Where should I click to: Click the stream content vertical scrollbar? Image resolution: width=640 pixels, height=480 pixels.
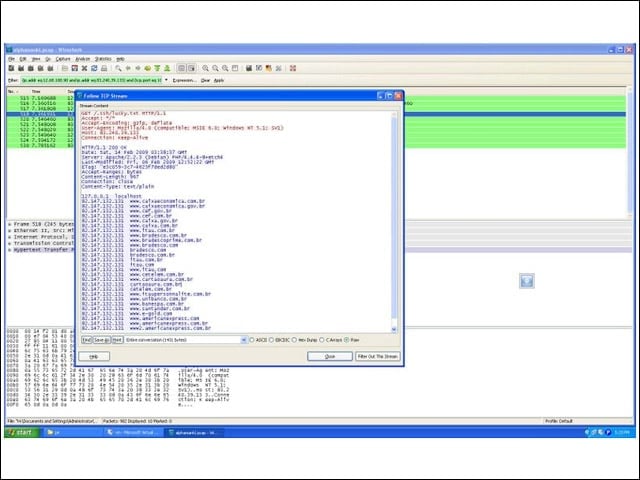394,222
